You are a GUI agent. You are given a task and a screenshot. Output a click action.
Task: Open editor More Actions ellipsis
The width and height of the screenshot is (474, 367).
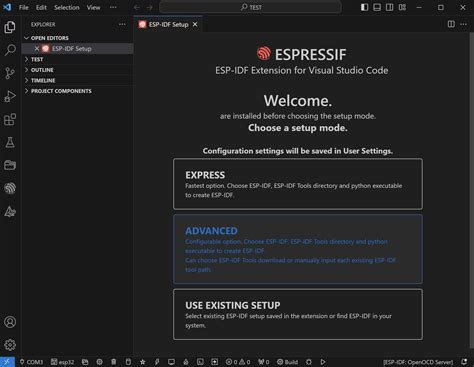(x=464, y=24)
